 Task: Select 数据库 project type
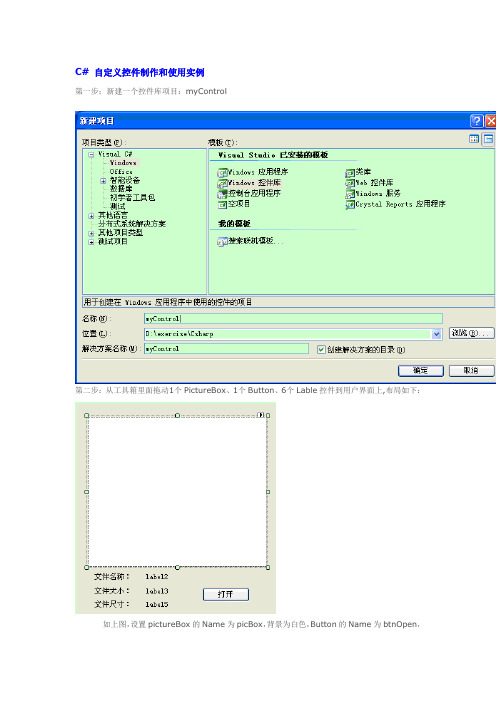[121, 189]
